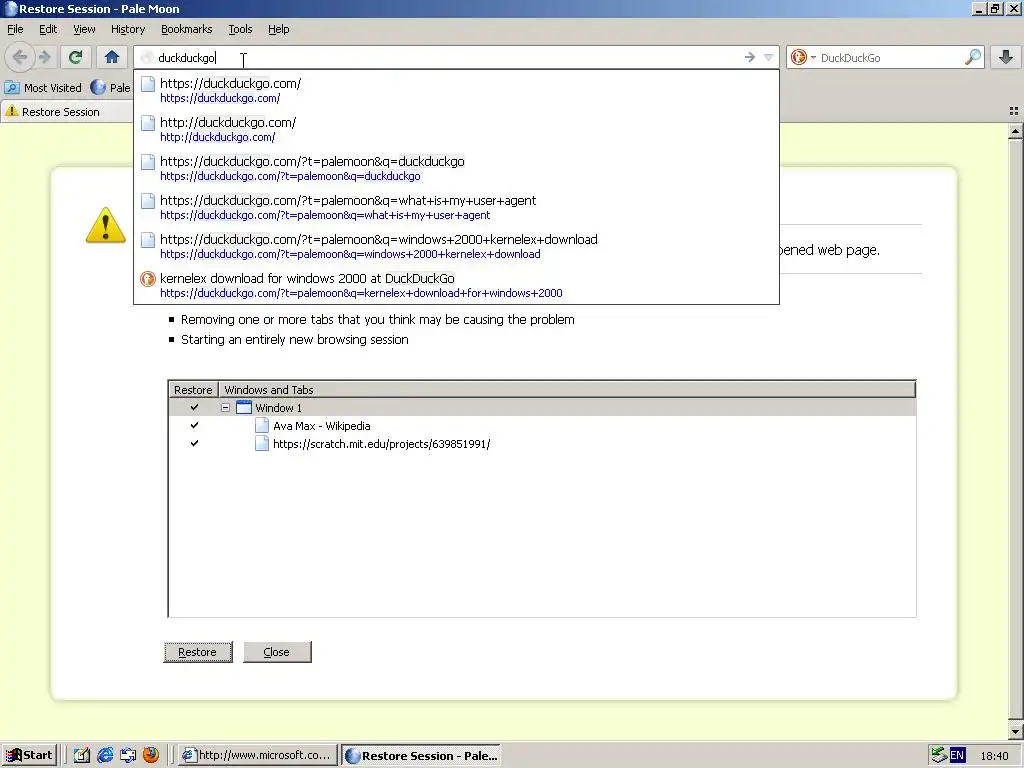Select the Restore Session tab

tap(65, 112)
